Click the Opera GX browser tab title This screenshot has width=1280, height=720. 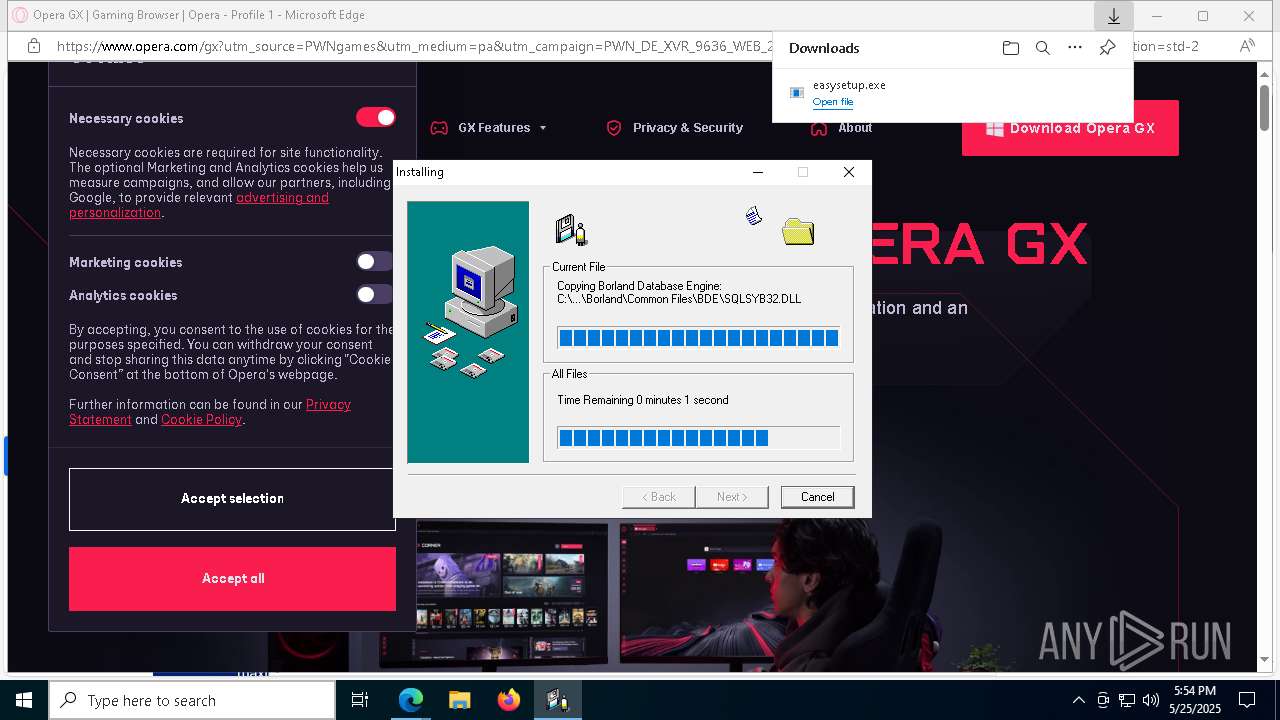tap(199, 15)
